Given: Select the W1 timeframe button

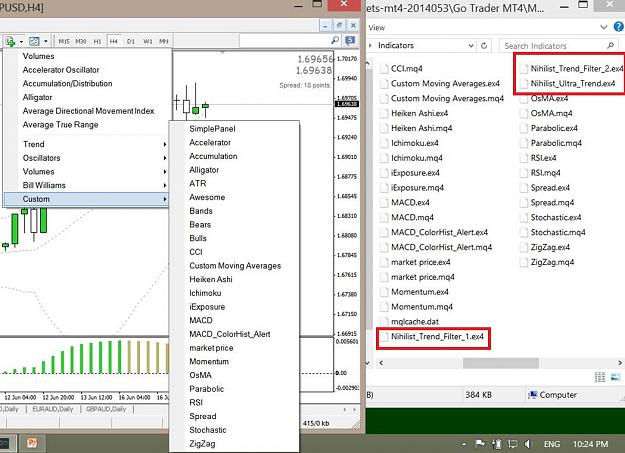Looking at the screenshot, I should [147, 41].
